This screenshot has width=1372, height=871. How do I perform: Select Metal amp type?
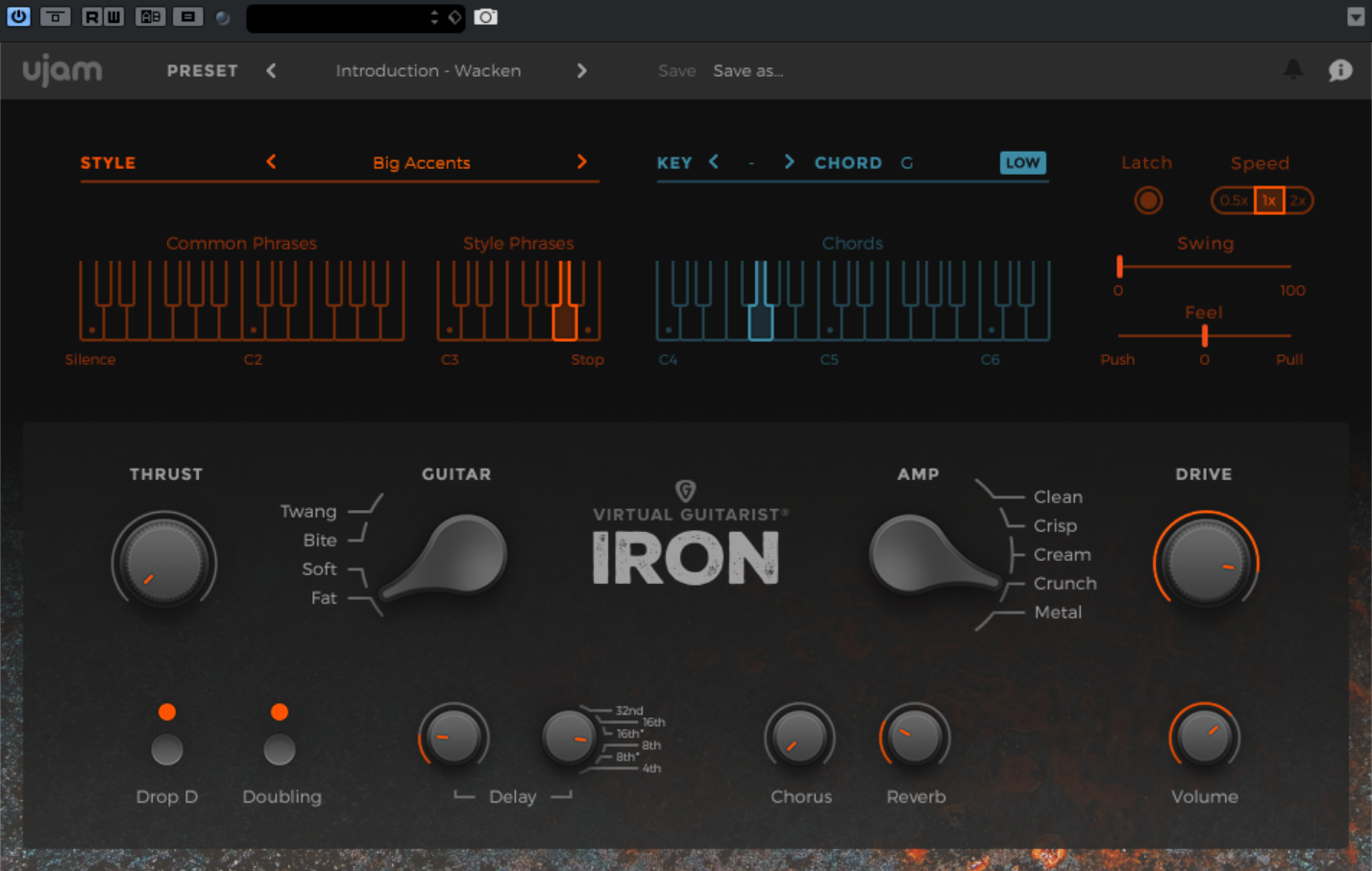point(1058,612)
